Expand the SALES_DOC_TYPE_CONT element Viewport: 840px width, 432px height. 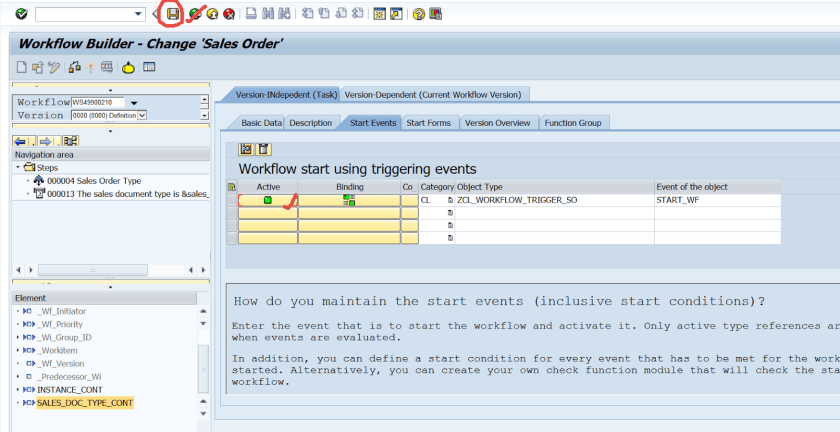[18, 402]
